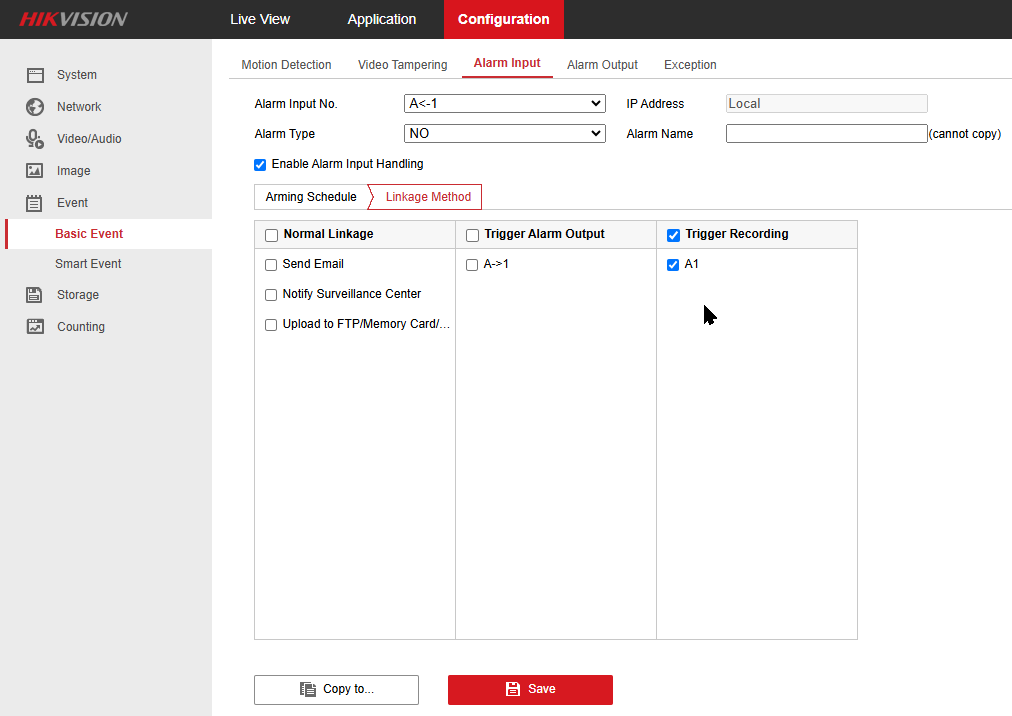Click the Alarm Name text field
Image resolution: width=1012 pixels, height=716 pixels.
pos(826,134)
